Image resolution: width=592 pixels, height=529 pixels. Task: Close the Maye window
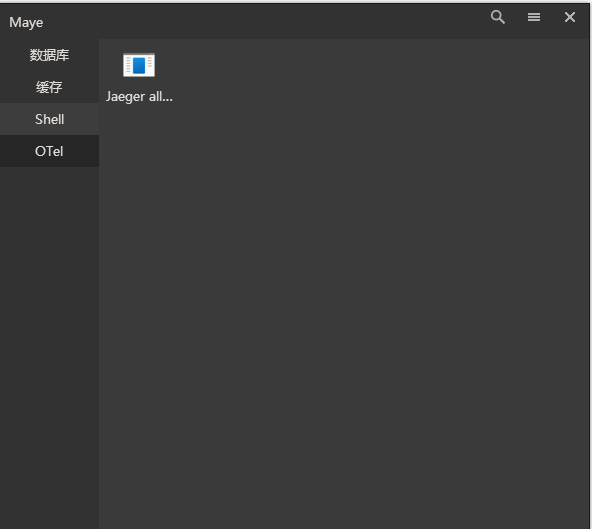570,17
